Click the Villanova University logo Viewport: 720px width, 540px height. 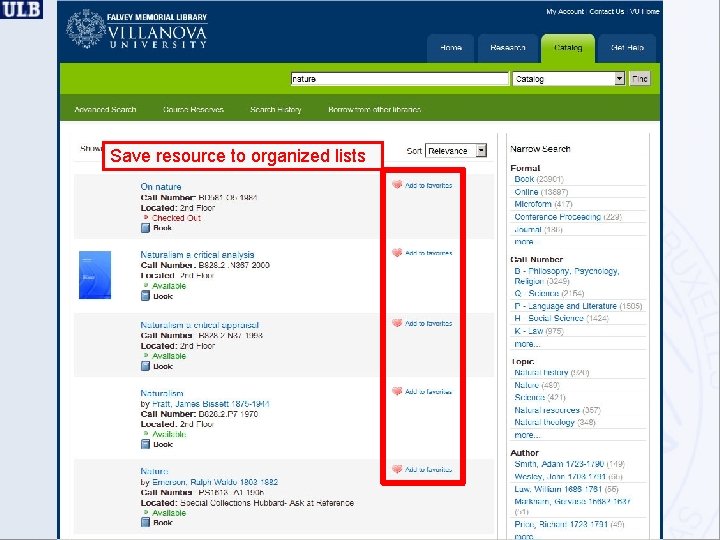[136, 30]
